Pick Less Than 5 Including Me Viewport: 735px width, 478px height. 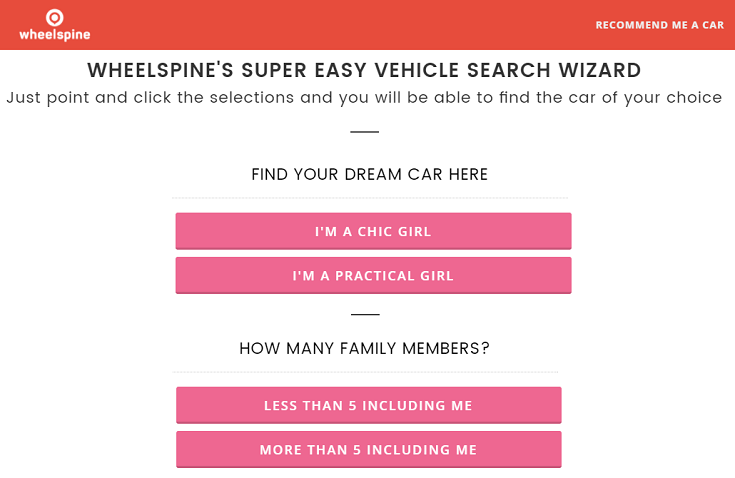(x=368, y=405)
